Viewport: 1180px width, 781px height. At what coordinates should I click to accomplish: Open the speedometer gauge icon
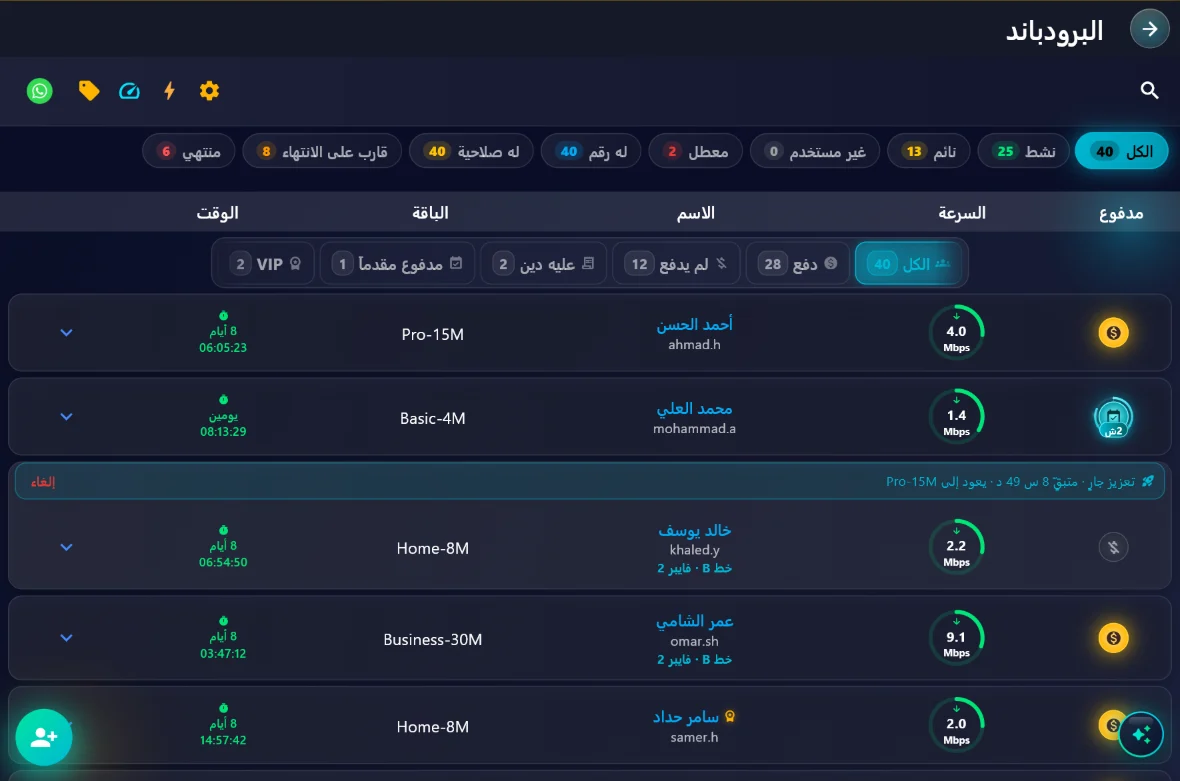[x=129, y=91]
